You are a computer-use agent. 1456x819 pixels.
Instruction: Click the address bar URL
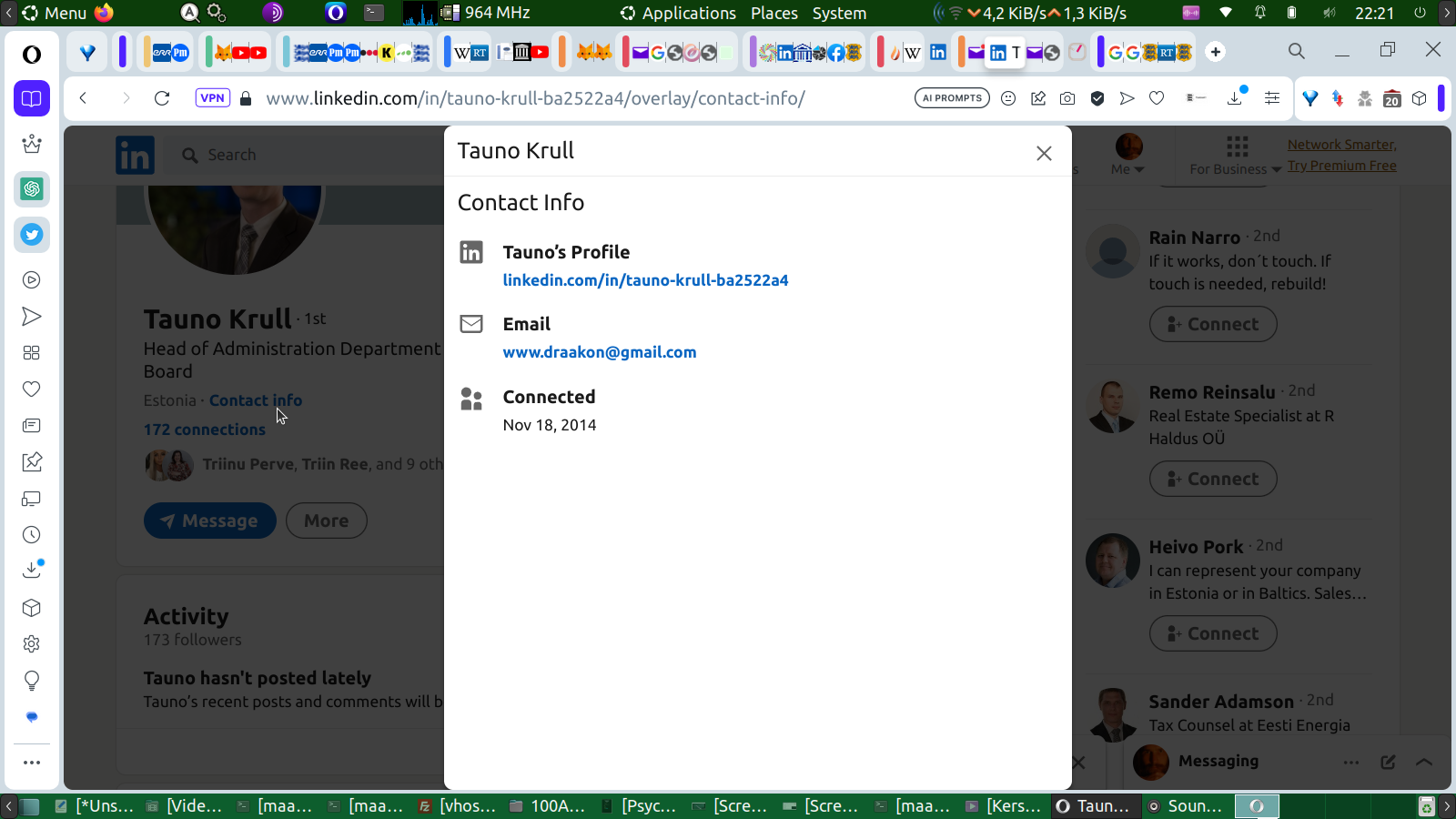coord(535,98)
